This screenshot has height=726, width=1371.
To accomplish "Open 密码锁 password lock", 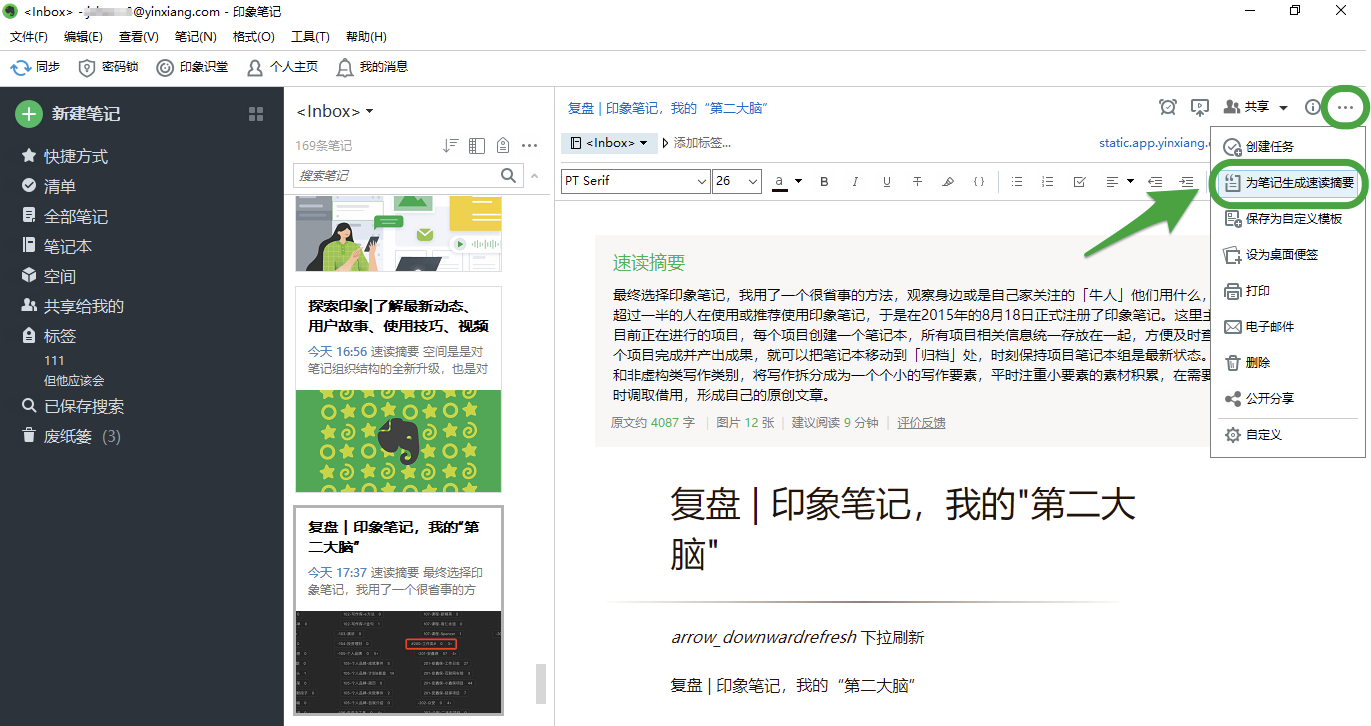I will point(108,67).
